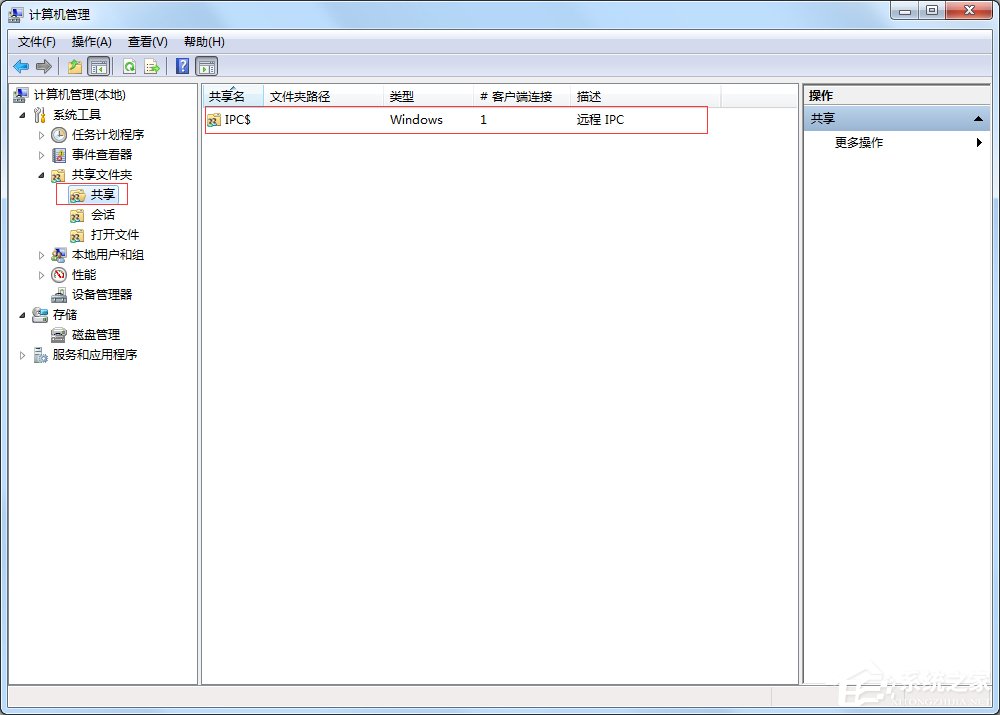Expand the 服务和应用程序 tree node
1000x715 pixels.
22,354
